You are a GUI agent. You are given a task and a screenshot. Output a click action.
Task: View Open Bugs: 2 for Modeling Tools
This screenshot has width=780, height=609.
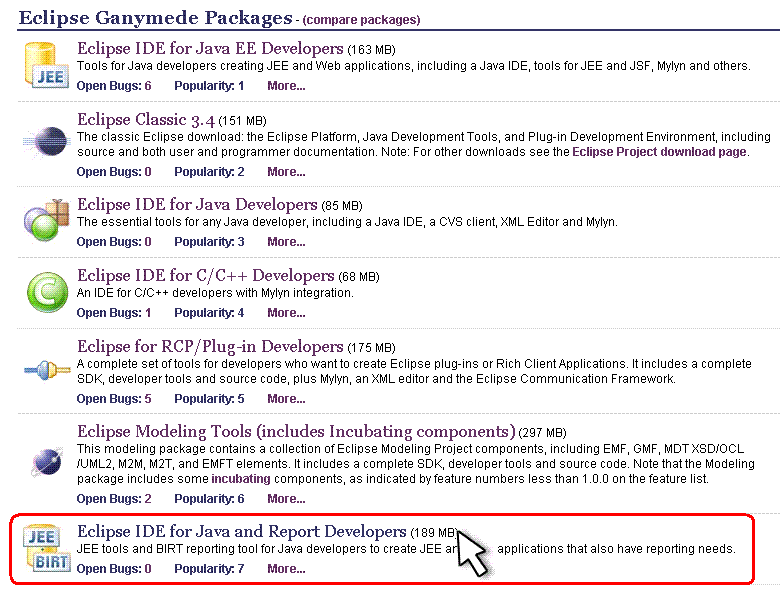coord(113,499)
